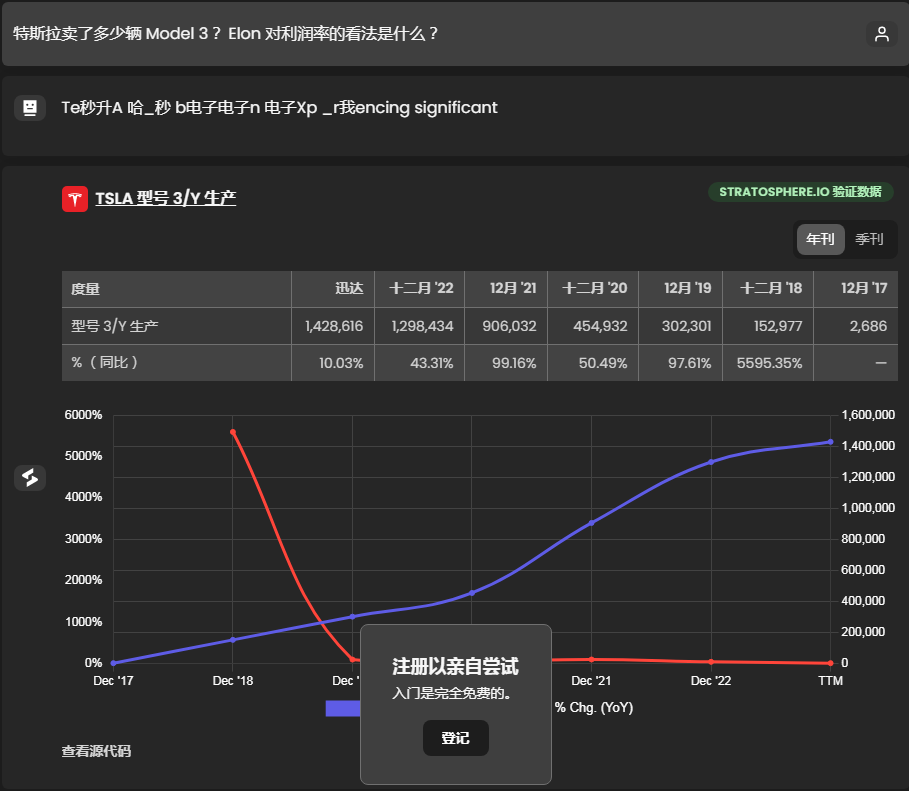The width and height of the screenshot is (909, 791).
Task: Click the %（同比）row label
Action: pyautogui.click(x=105, y=362)
